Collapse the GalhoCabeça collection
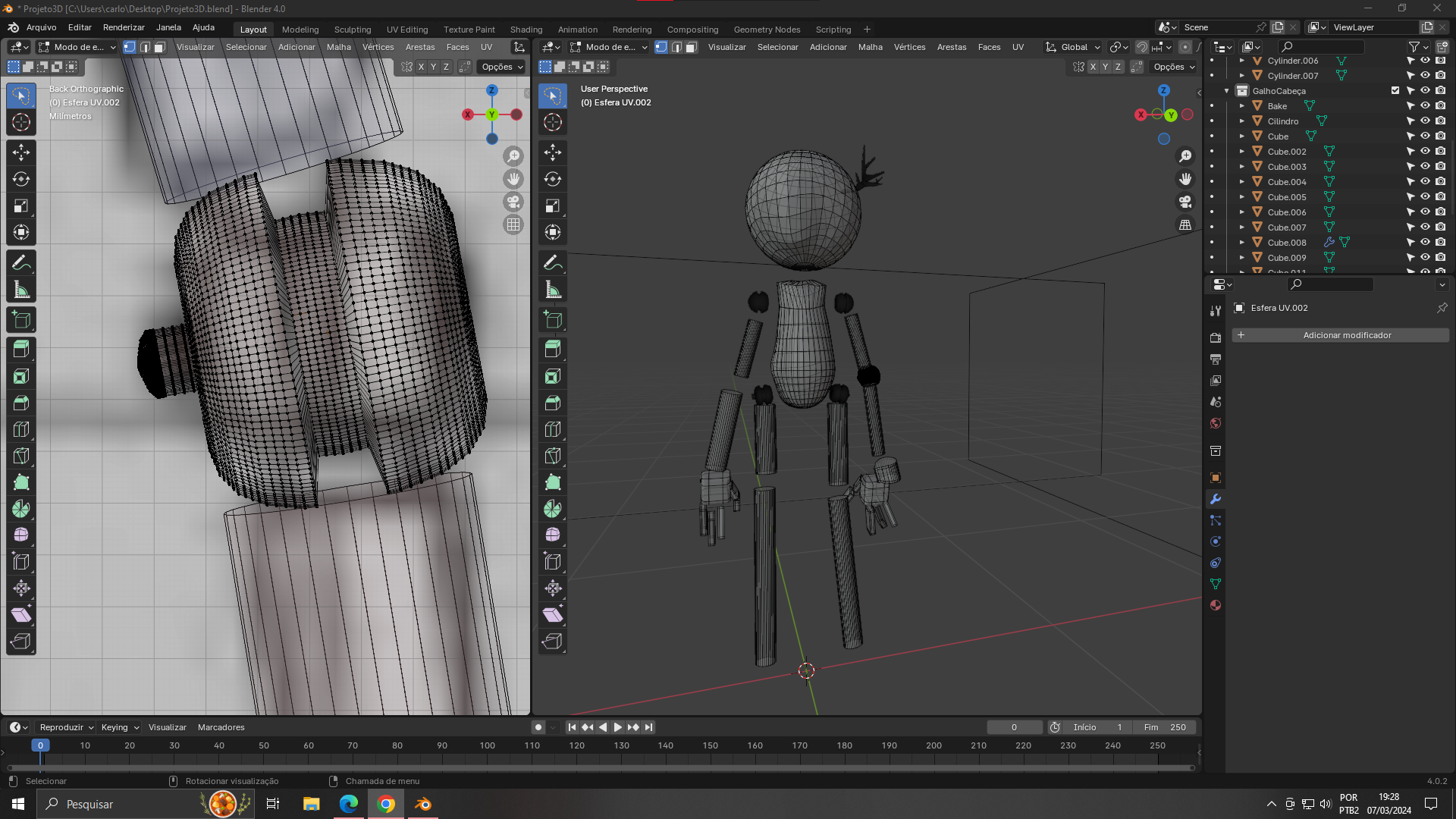1456x819 pixels. pyautogui.click(x=1226, y=91)
